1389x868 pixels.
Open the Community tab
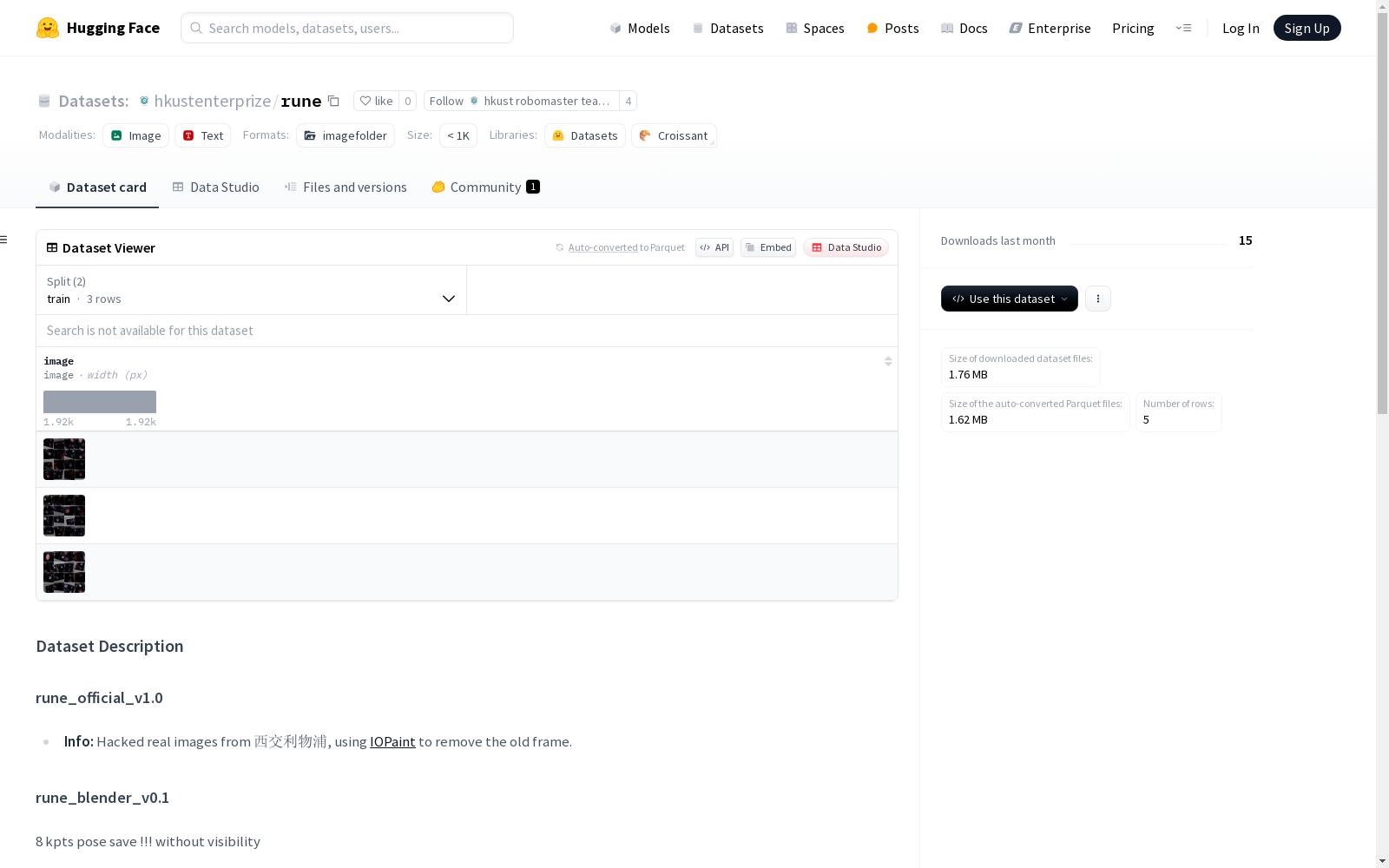tap(486, 187)
